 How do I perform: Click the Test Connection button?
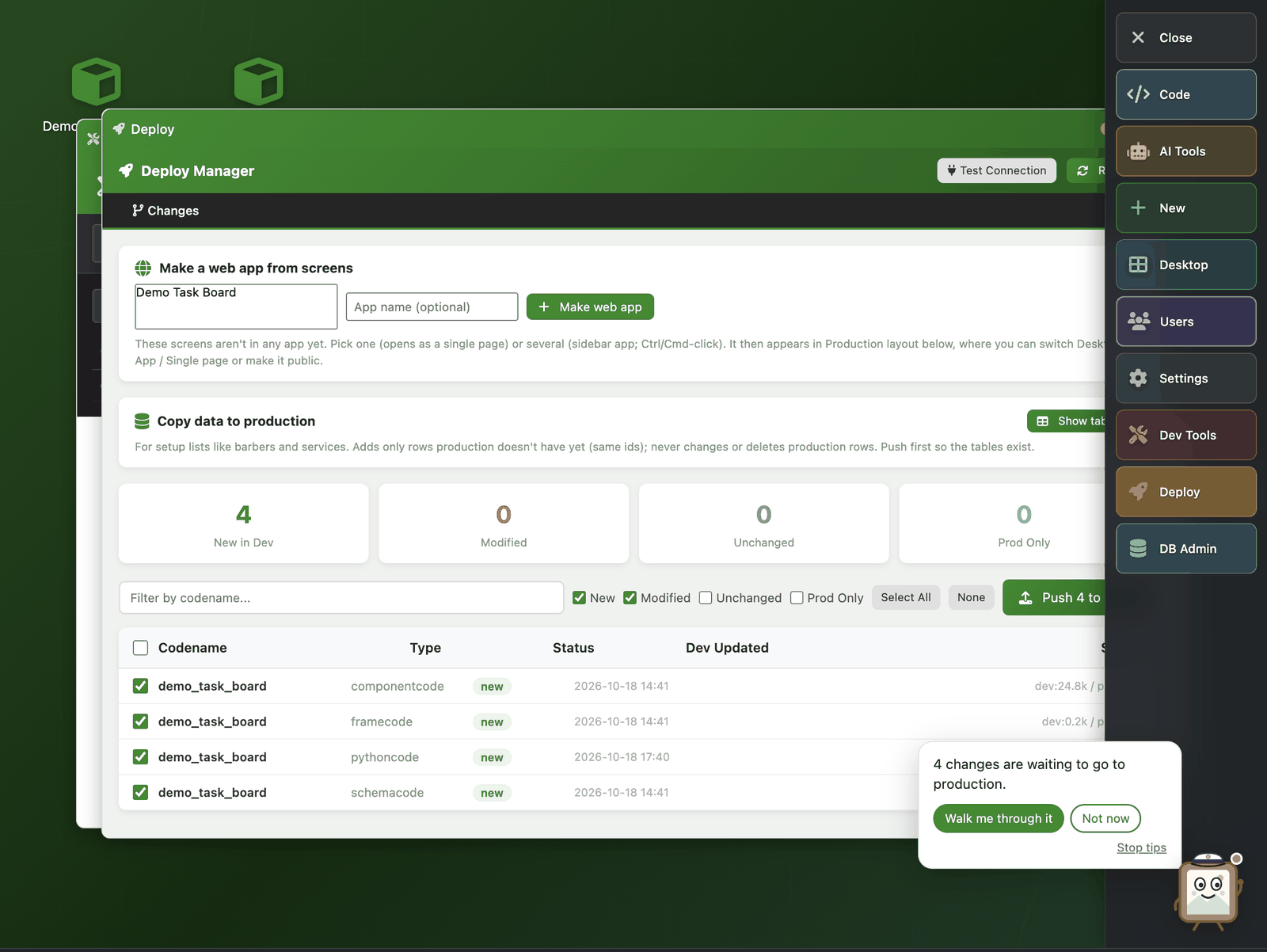coord(996,170)
